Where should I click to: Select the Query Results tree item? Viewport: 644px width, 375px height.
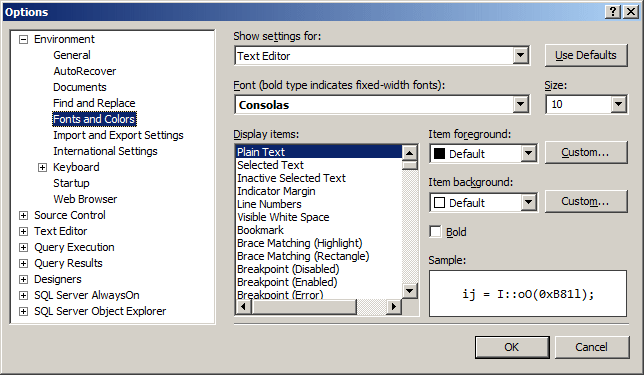click(68, 263)
